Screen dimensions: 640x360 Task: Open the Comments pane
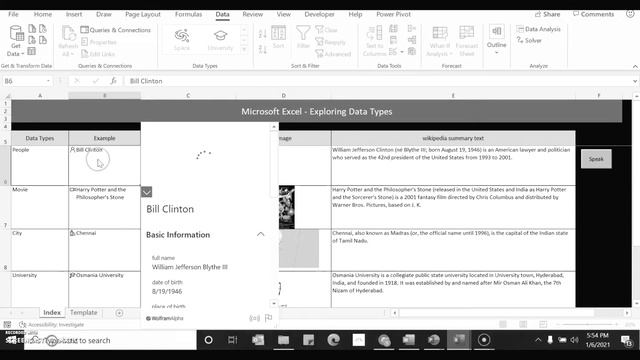pos(593,14)
